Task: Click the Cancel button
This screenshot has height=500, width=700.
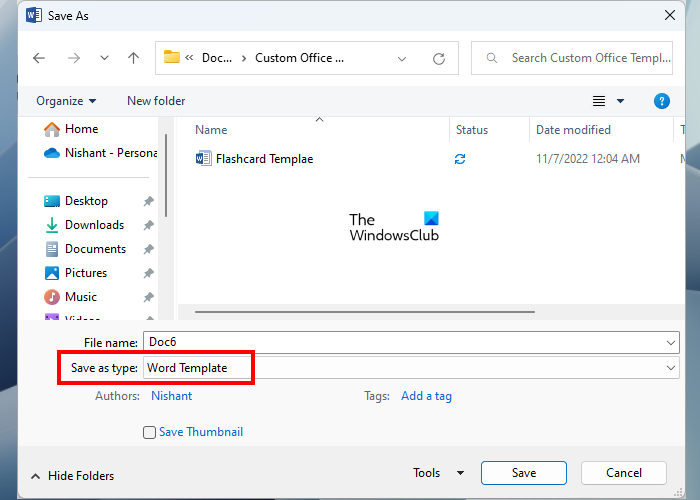Action: (x=624, y=473)
